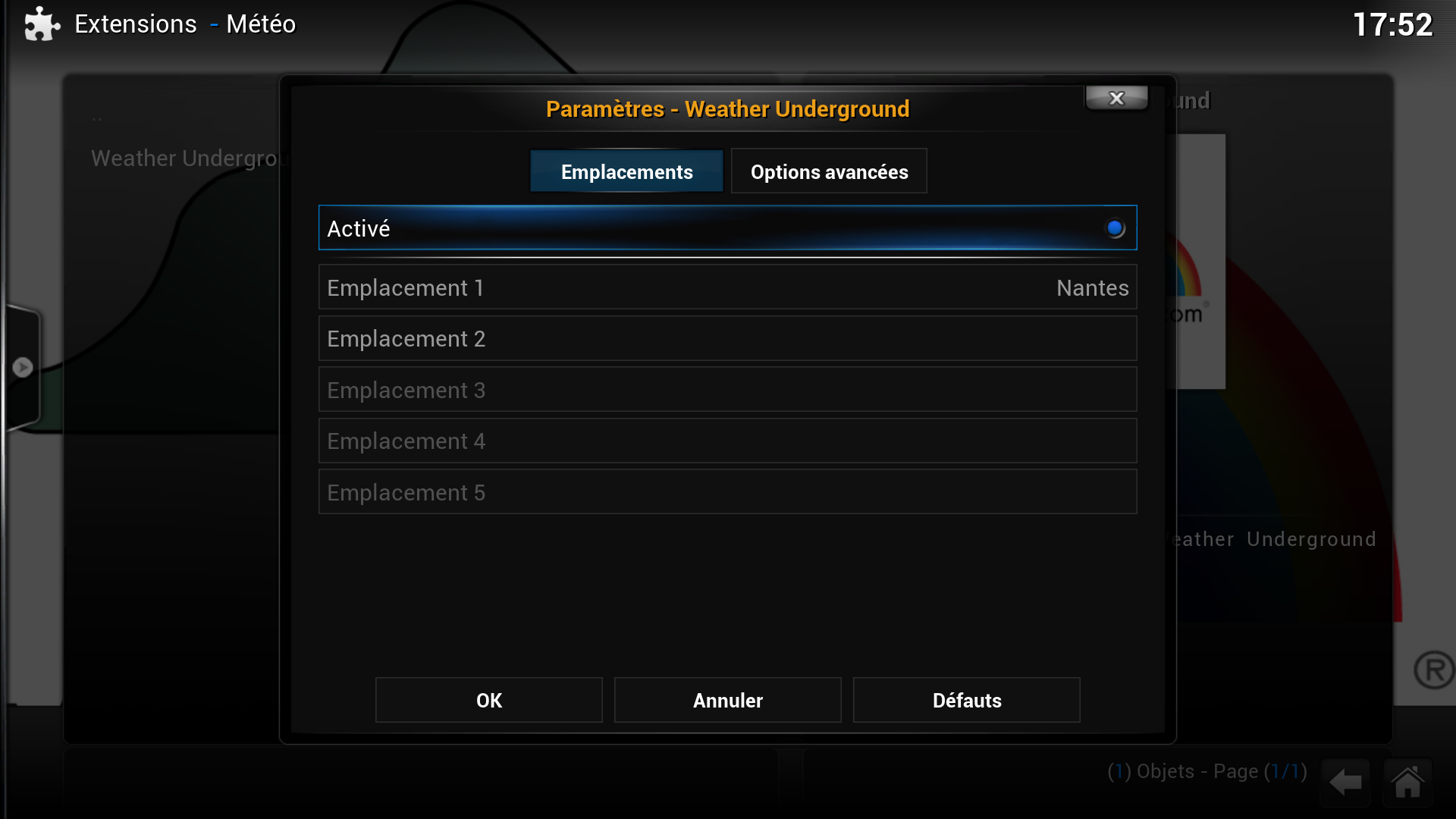This screenshot has width=1456, height=819.
Task: Reset settings with the Défauts button
Action: pyautogui.click(x=967, y=700)
